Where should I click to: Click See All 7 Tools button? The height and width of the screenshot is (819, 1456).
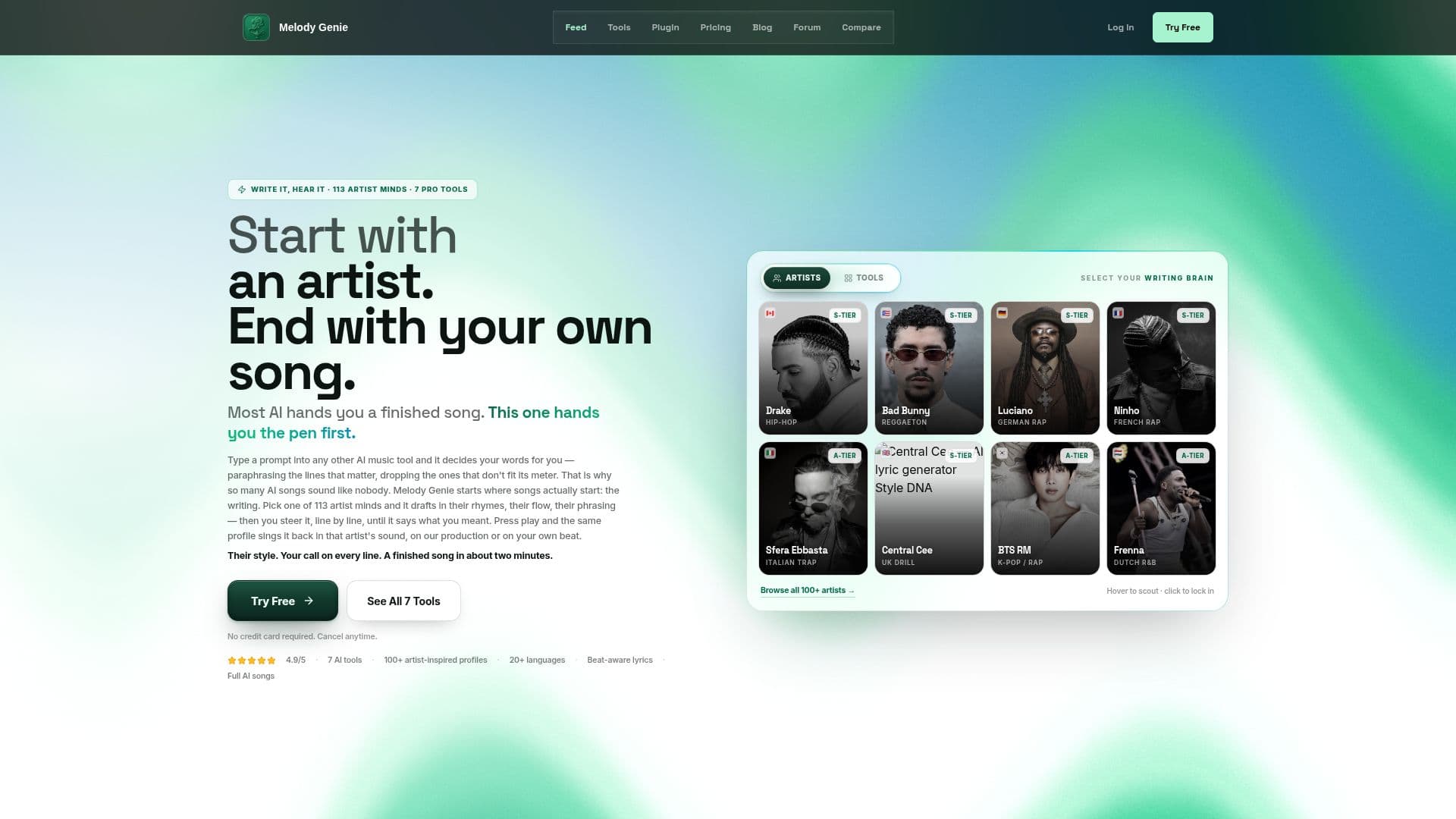click(403, 601)
